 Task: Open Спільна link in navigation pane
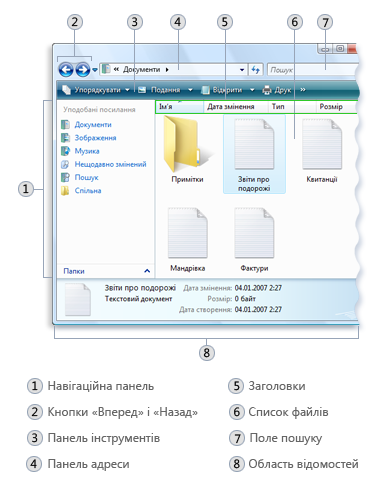pos(88,191)
